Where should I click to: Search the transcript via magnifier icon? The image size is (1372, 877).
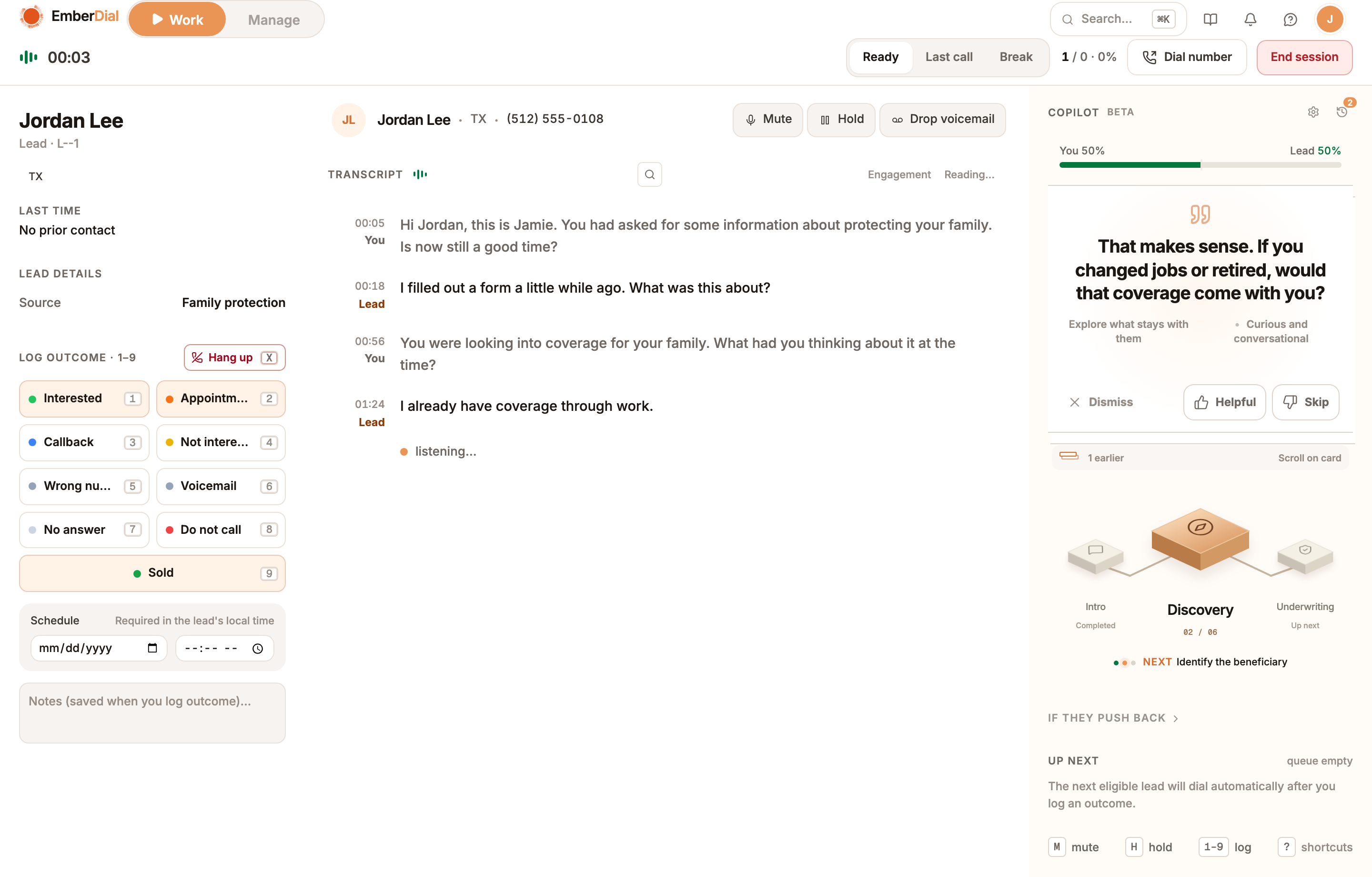click(649, 174)
